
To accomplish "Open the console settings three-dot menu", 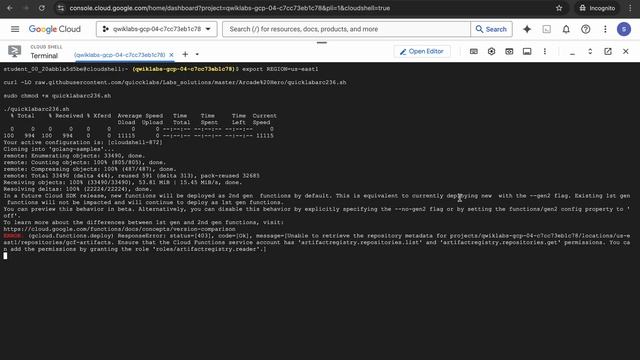I will tap(605, 29).
